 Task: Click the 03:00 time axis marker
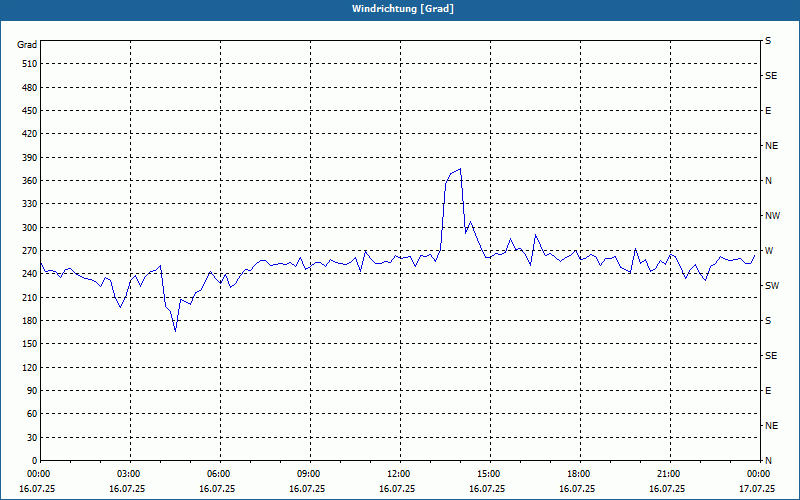coord(130,474)
